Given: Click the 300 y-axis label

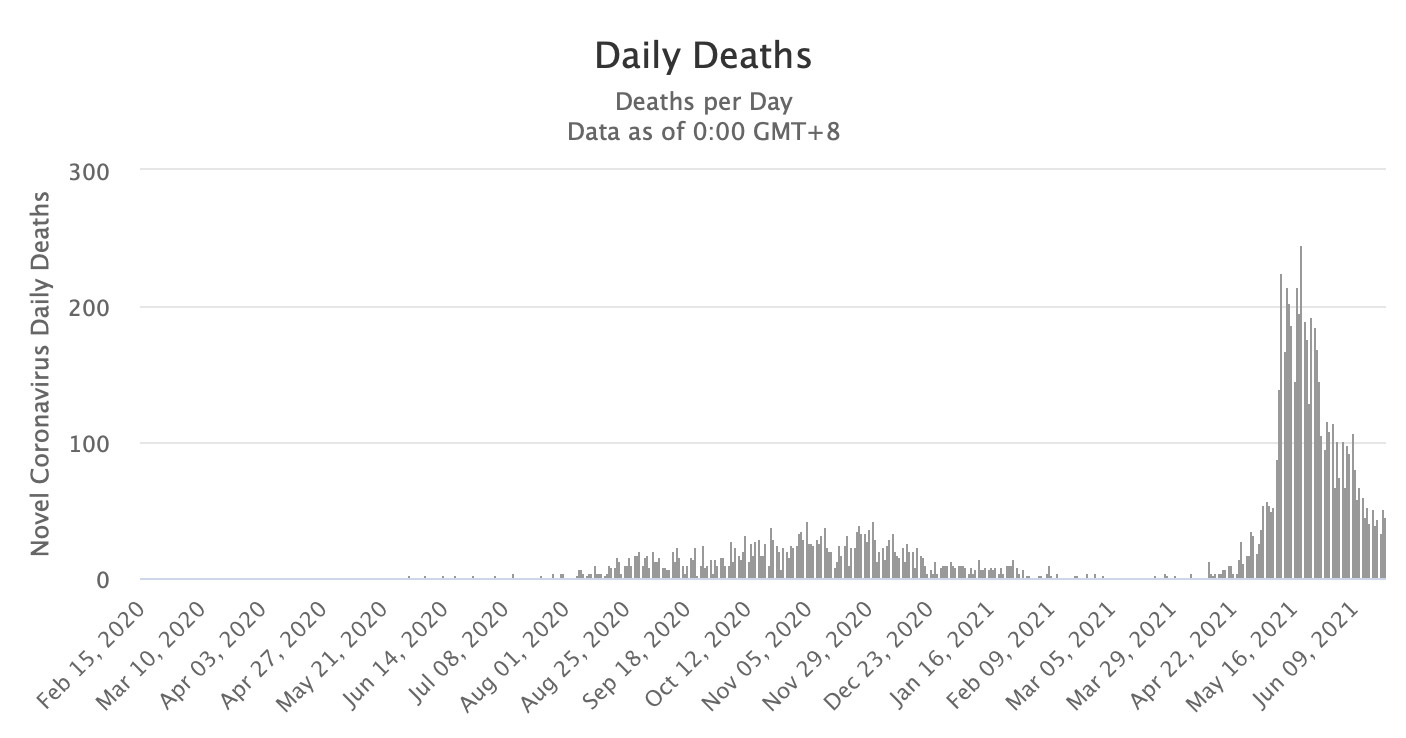Looking at the screenshot, I should coord(87,171).
